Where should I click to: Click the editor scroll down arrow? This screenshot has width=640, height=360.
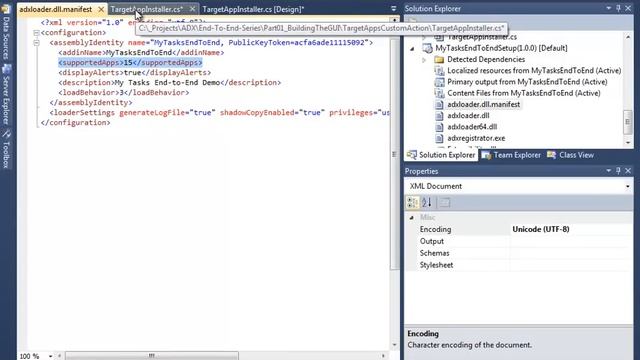(394, 345)
